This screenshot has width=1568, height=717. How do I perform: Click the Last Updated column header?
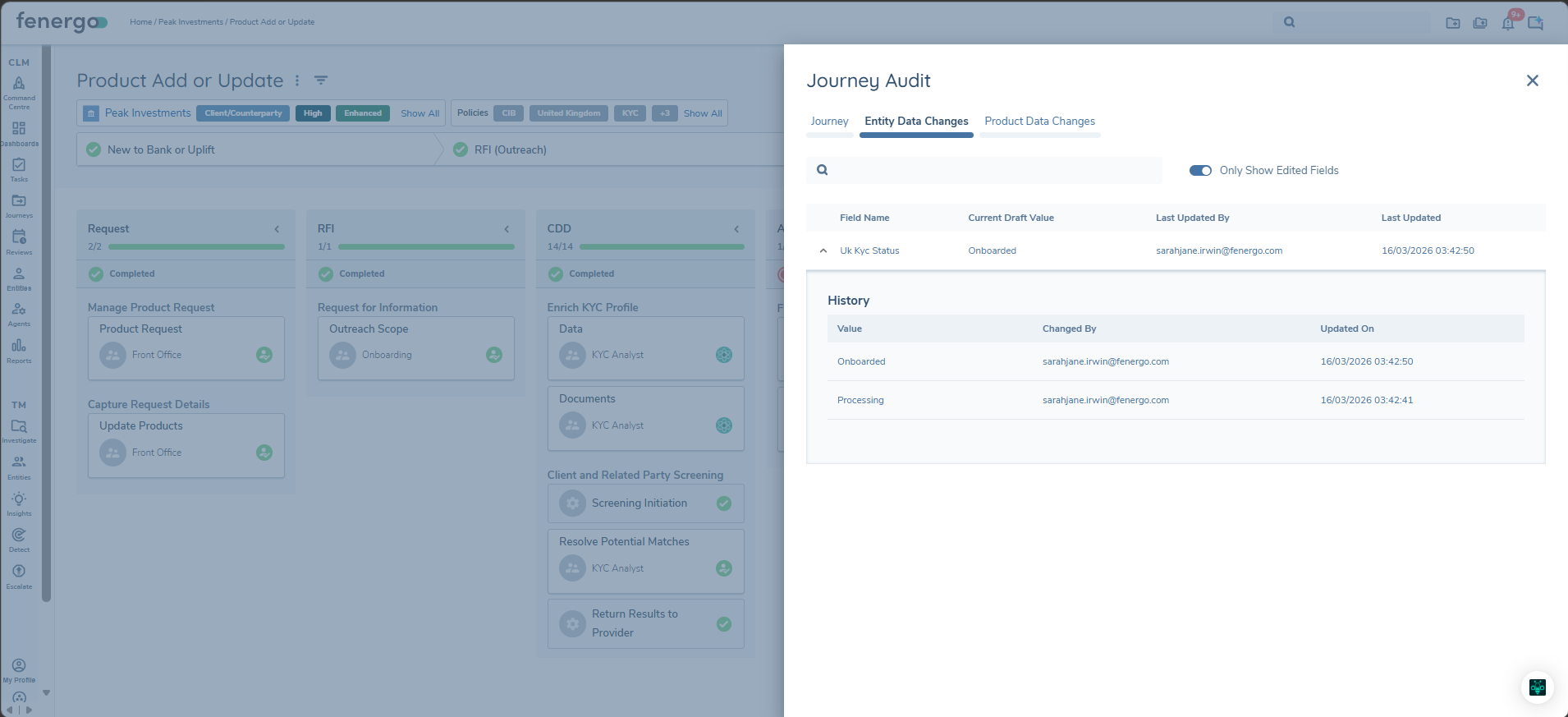[1410, 218]
